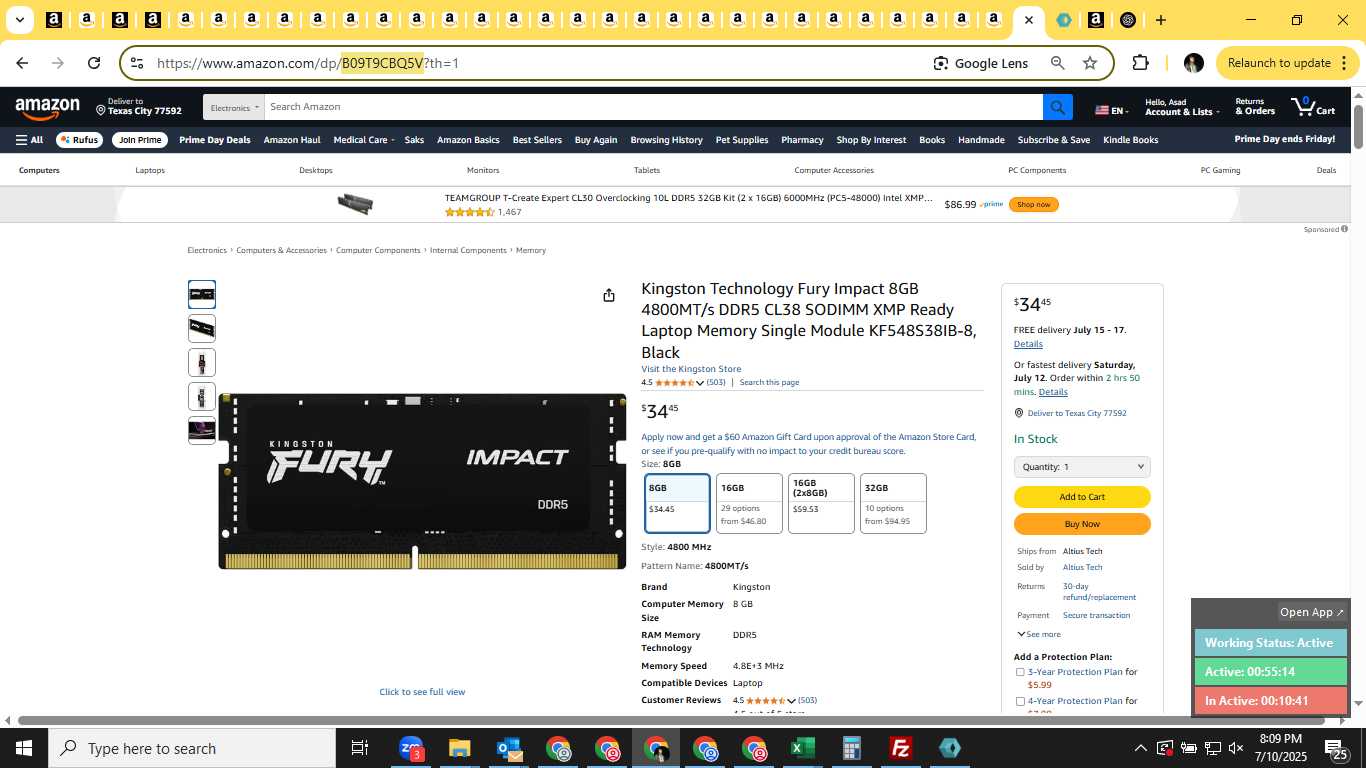
Task: Open the page zoom magnifier icon
Action: pyautogui.click(x=1057, y=63)
